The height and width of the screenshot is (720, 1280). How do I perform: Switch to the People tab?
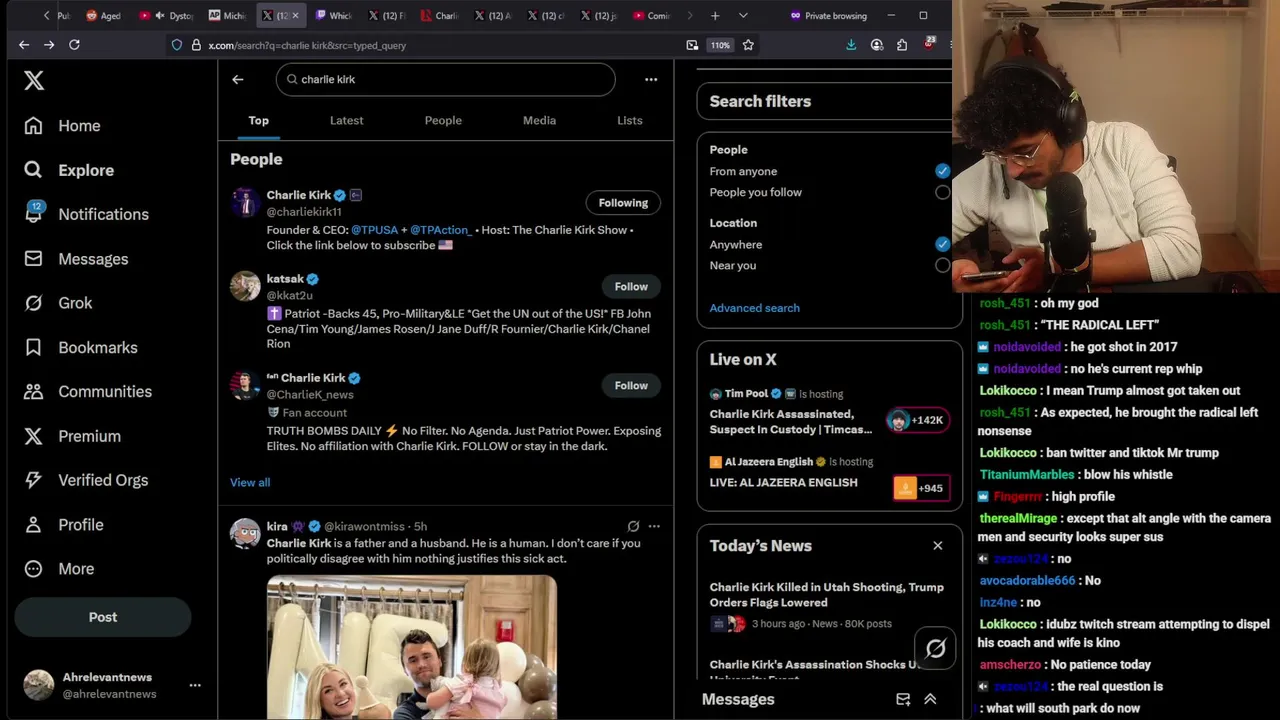[443, 120]
